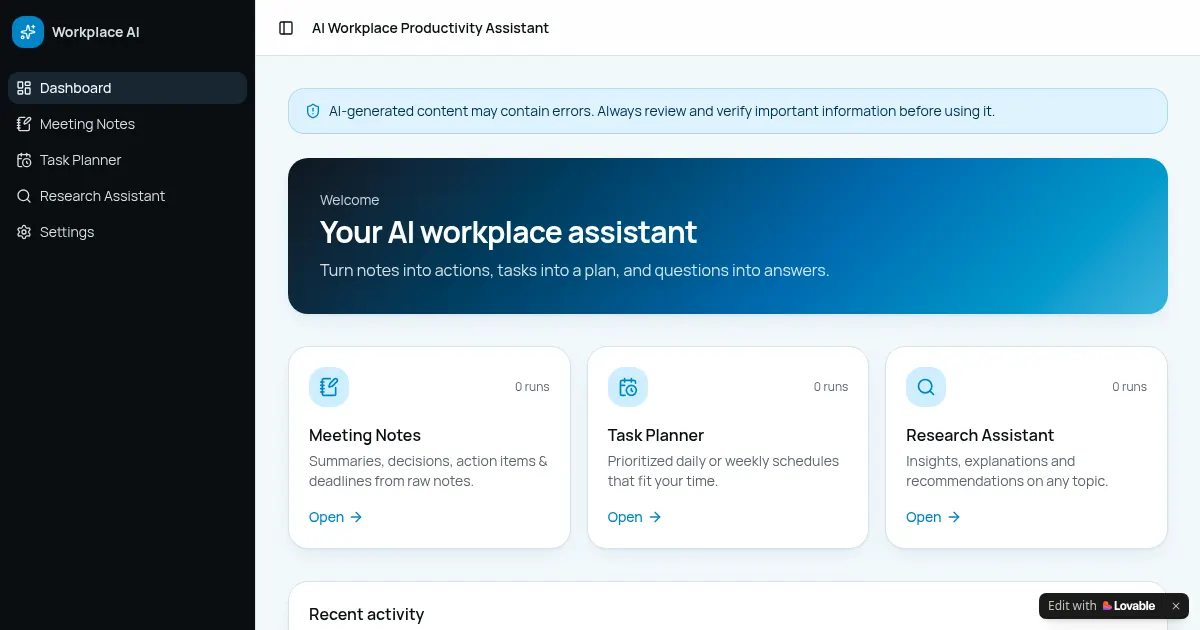
Task: Click the 0 runs count on Meeting Notes
Action: click(x=532, y=387)
